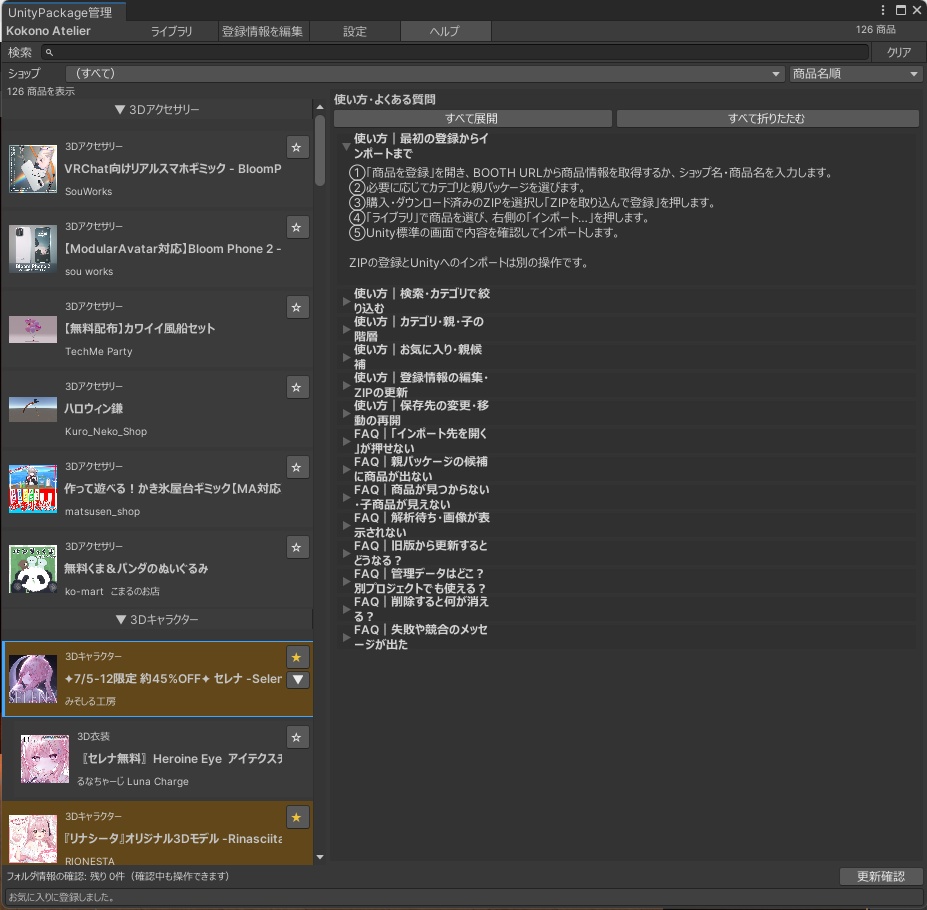Click the Kuro_Neko_Shop shop name
The image size is (927, 910).
(106, 432)
